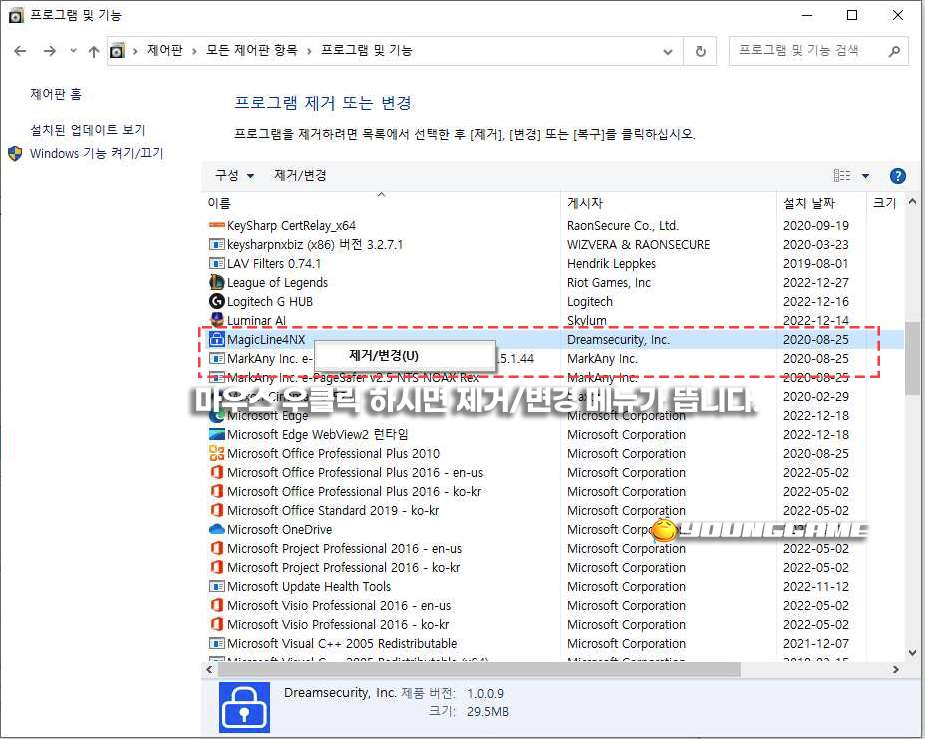The image size is (925, 739).
Task: Click the horizontal scrollbar thumb
Action: pos(479,669)
